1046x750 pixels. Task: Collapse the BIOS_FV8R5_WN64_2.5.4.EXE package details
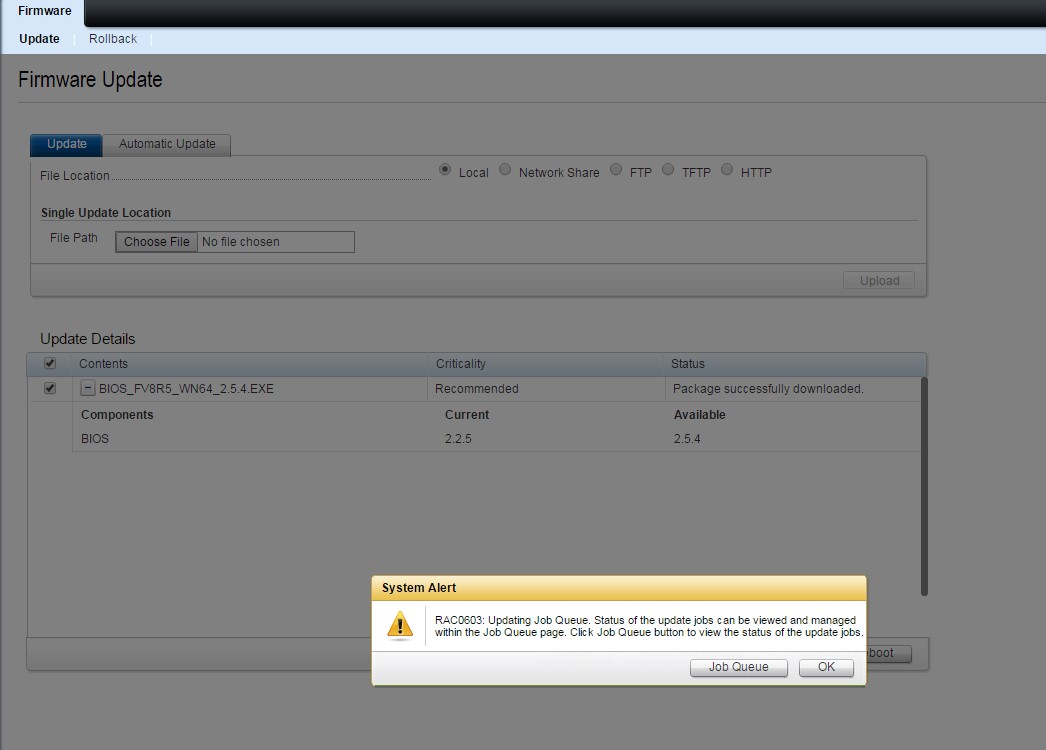click(87, 388)
